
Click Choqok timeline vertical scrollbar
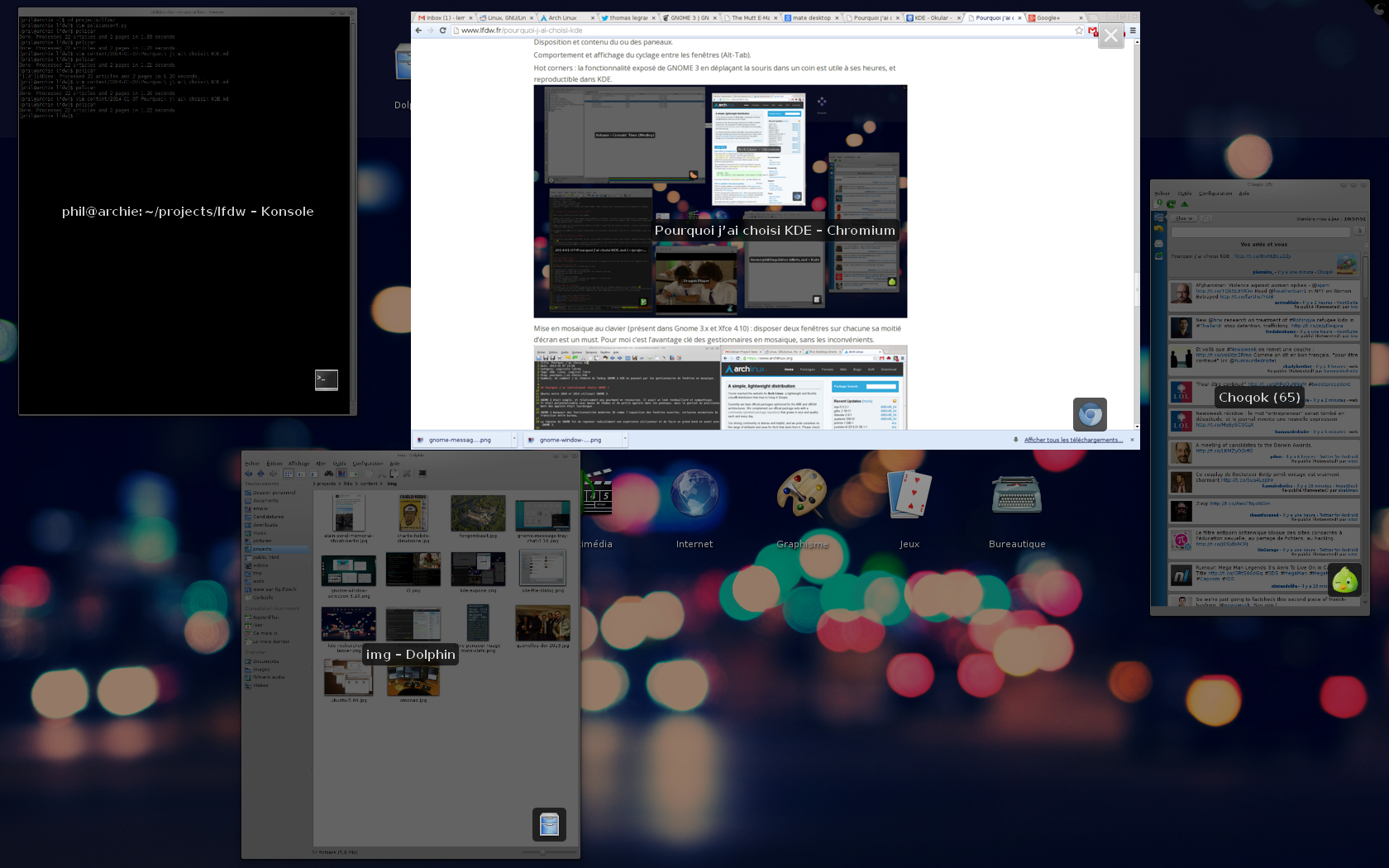point(1364,430)
